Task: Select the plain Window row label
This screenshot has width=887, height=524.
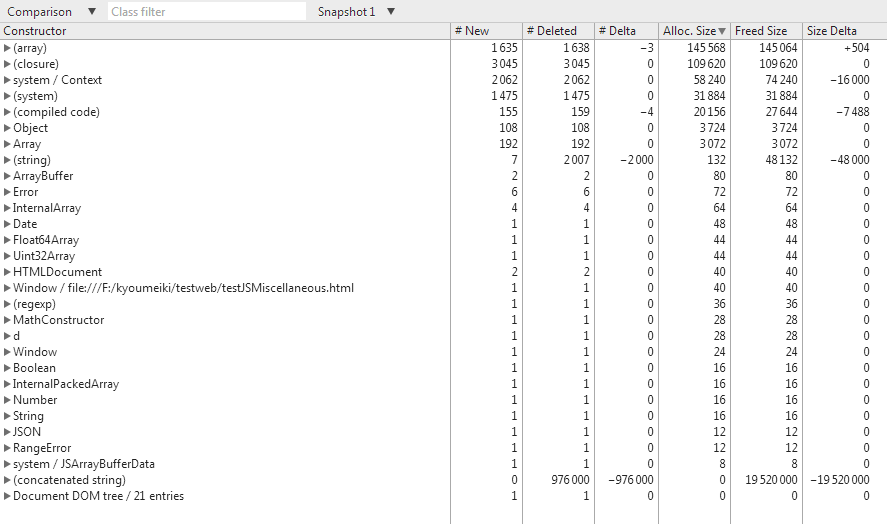Action: (35, 352)
